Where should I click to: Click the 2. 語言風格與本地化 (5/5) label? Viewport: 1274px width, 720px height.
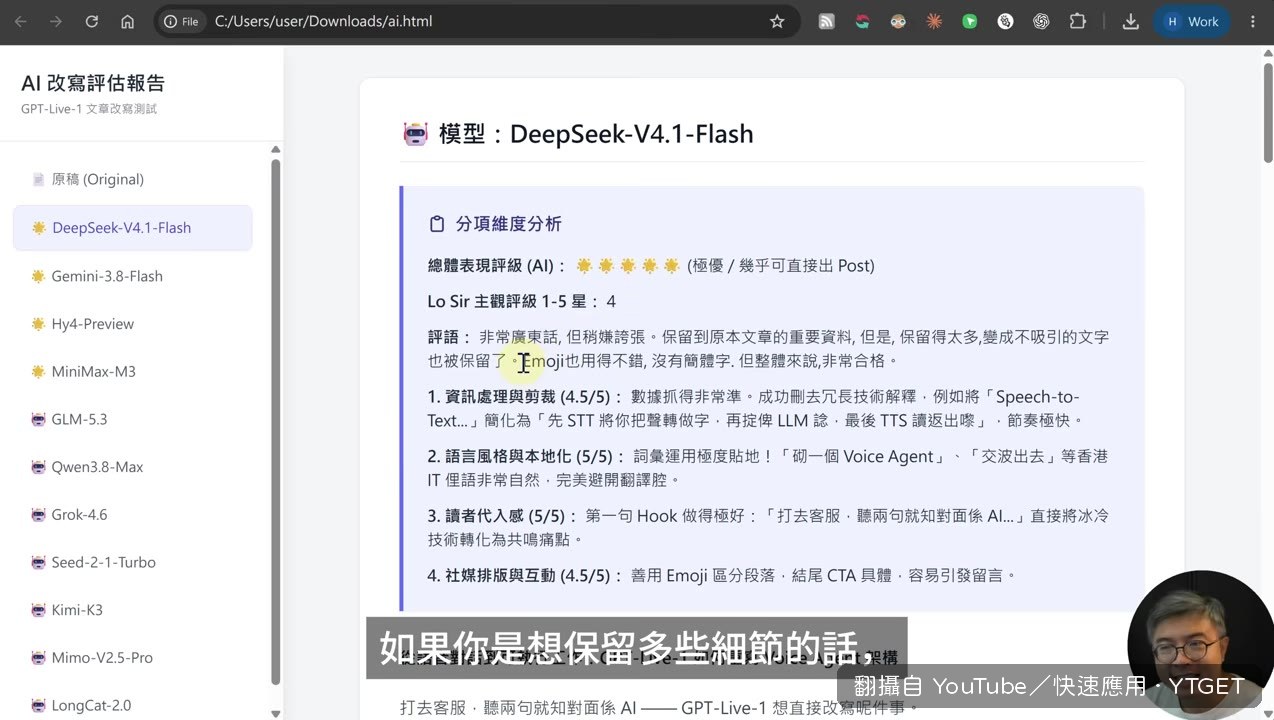[527, 457]
